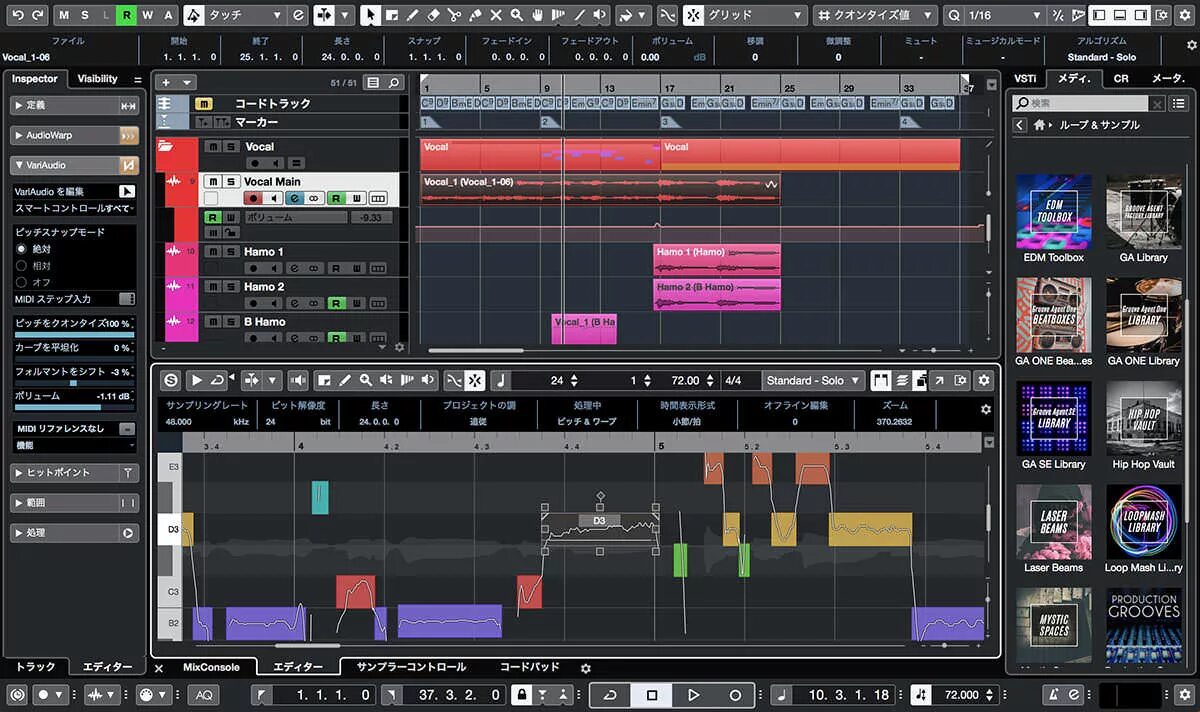Click transport Stop button
The height and width of the screenshot is (712, 1200).
pos(652,695)
